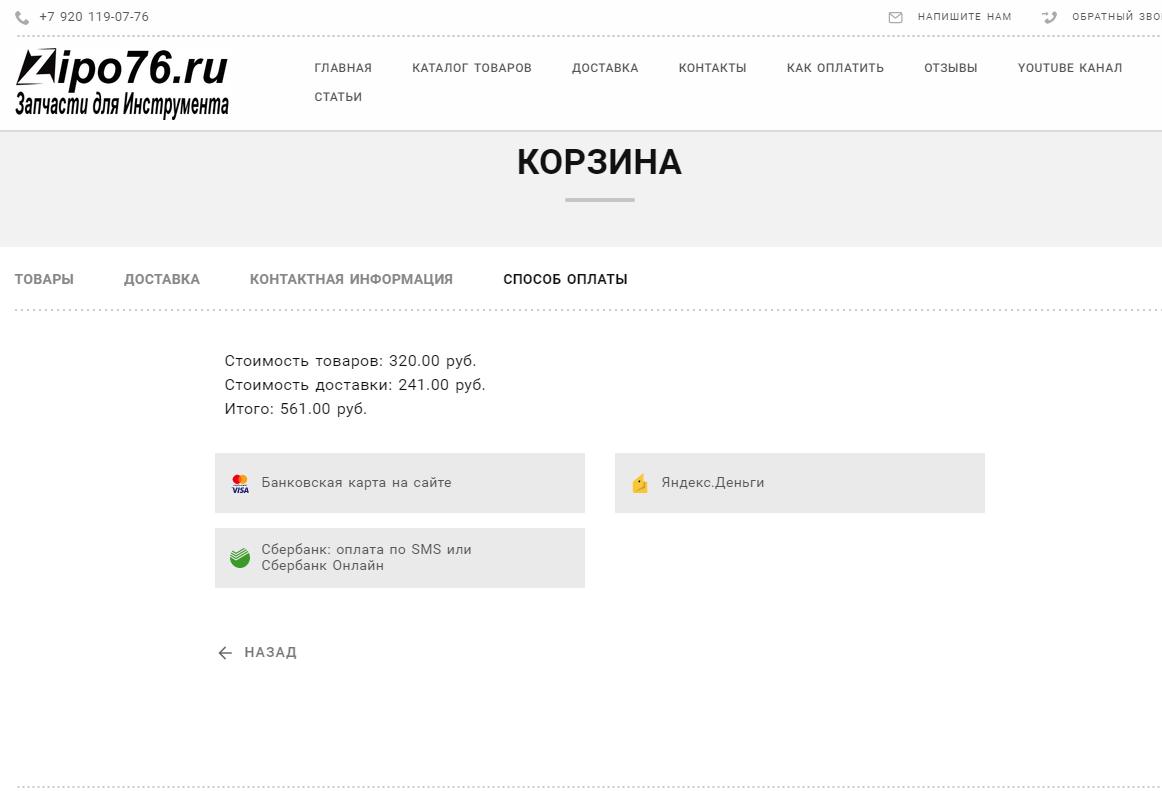Choose Сбербанк оплата по SMS option
The width and height of the screenshot is (1162, 791).
(400, 557)
